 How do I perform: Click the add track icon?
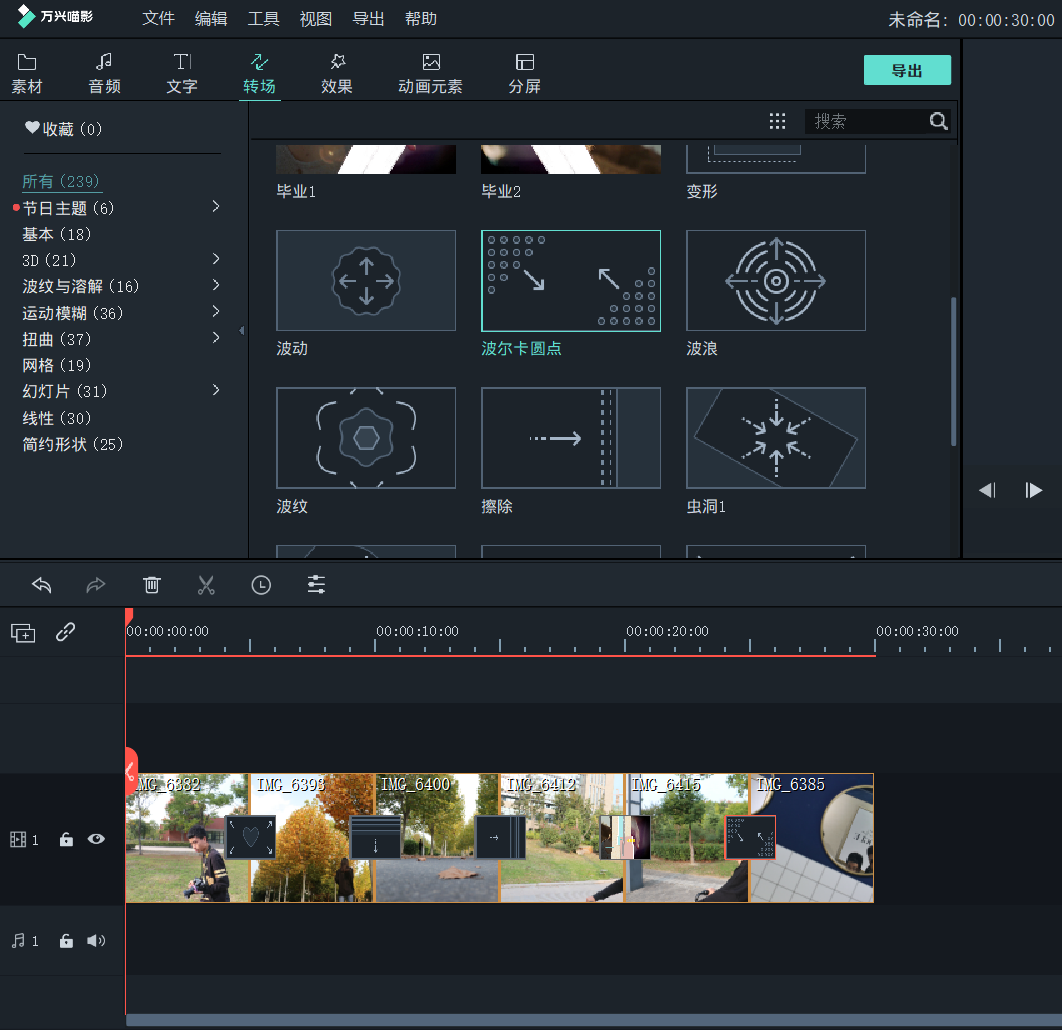pos(23,632)
